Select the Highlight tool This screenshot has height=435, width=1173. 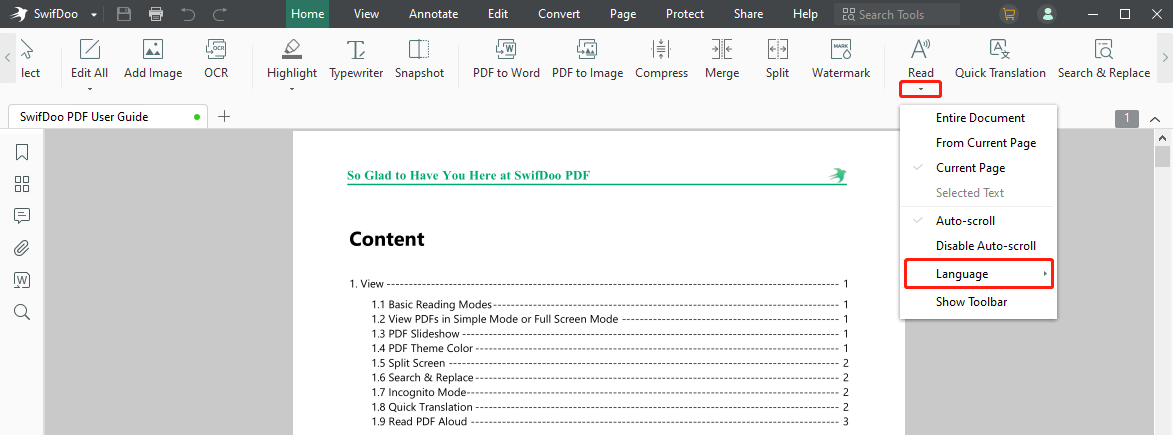tap(292, 58)
